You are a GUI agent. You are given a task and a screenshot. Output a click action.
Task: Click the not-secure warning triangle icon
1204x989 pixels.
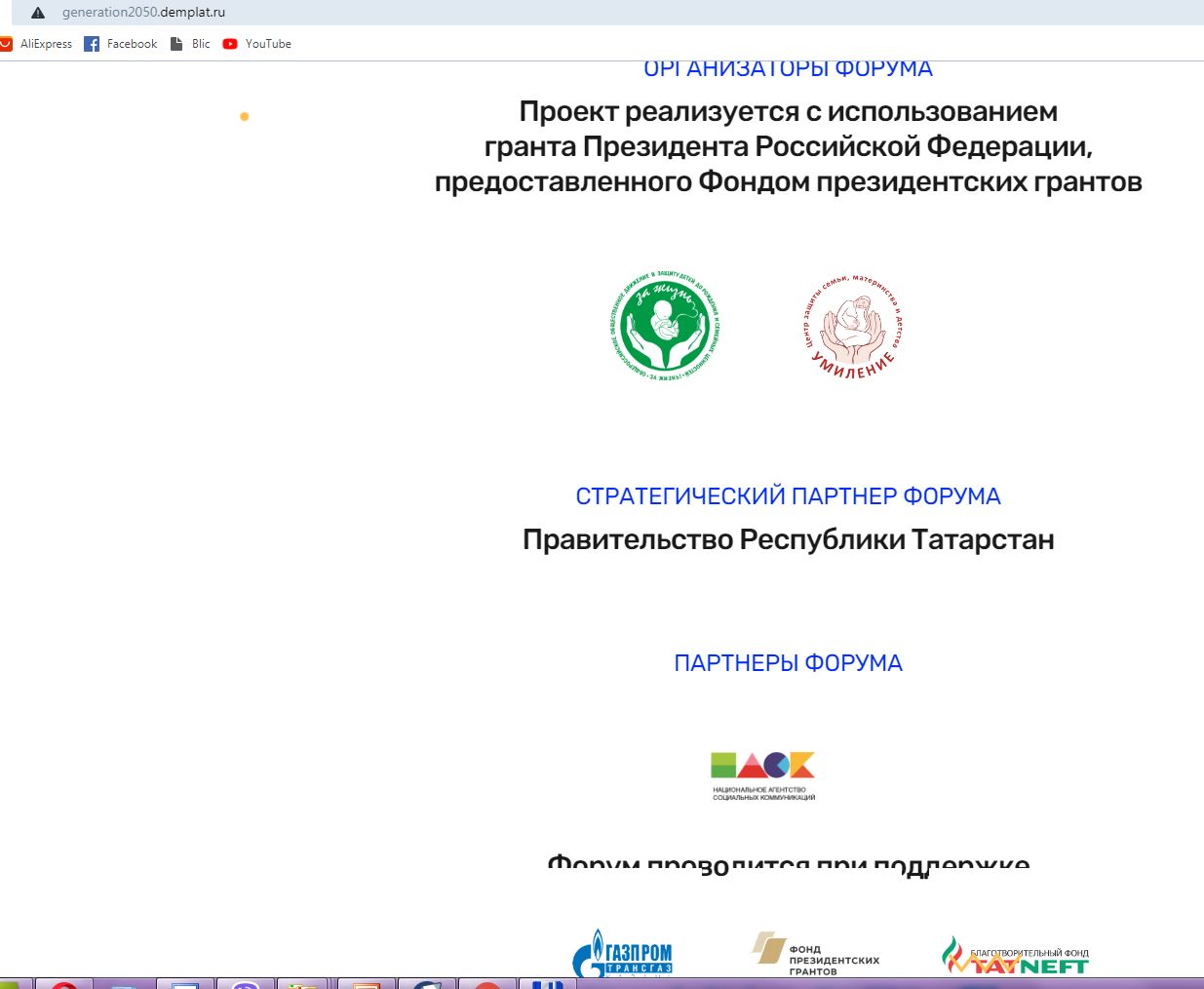[x=38, y=13]
